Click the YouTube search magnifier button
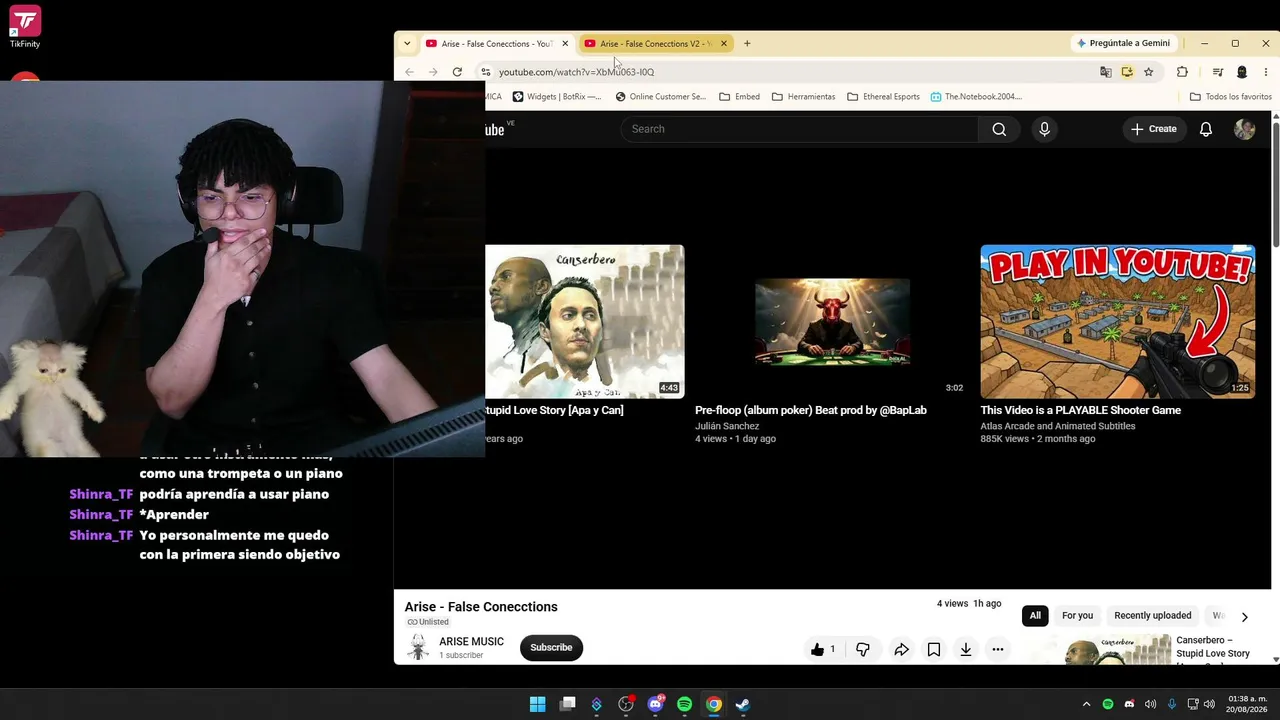 [999, 129]
